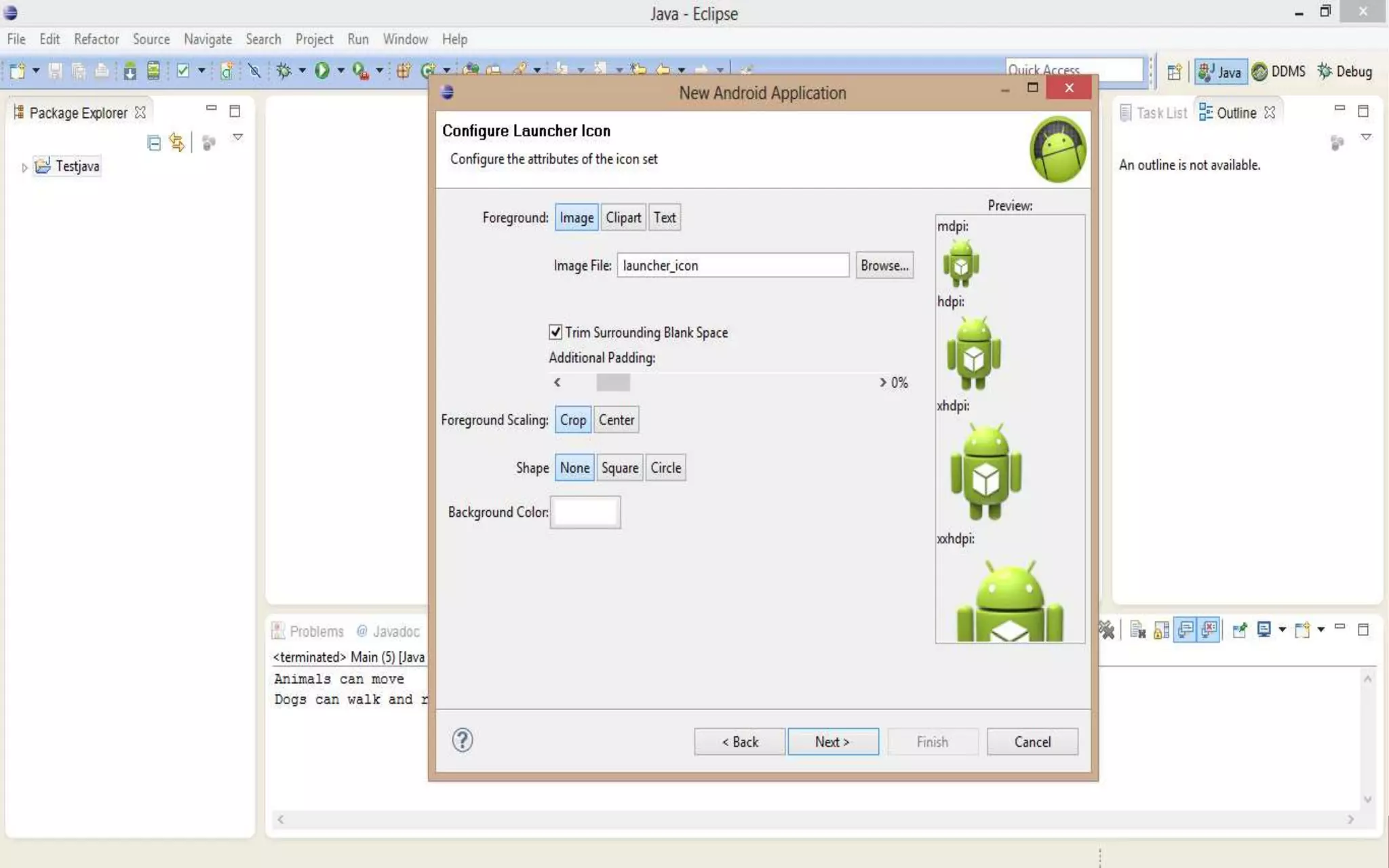The height and width of the screenshot is (868, 1389).
Task: Open the Window menu
Action: pyautogui.click(x=405, y=39)
